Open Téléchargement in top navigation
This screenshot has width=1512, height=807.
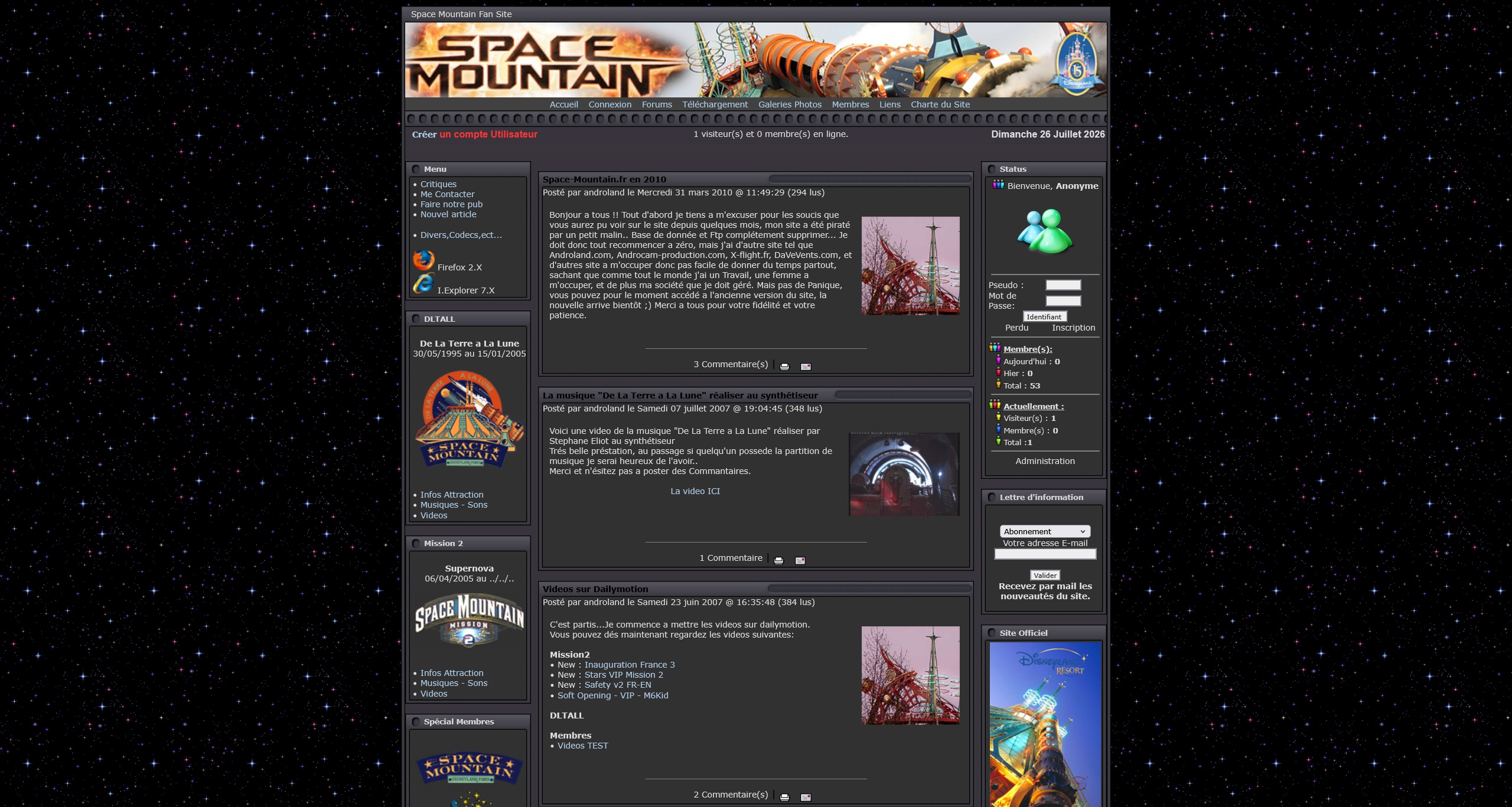[715, 104]
